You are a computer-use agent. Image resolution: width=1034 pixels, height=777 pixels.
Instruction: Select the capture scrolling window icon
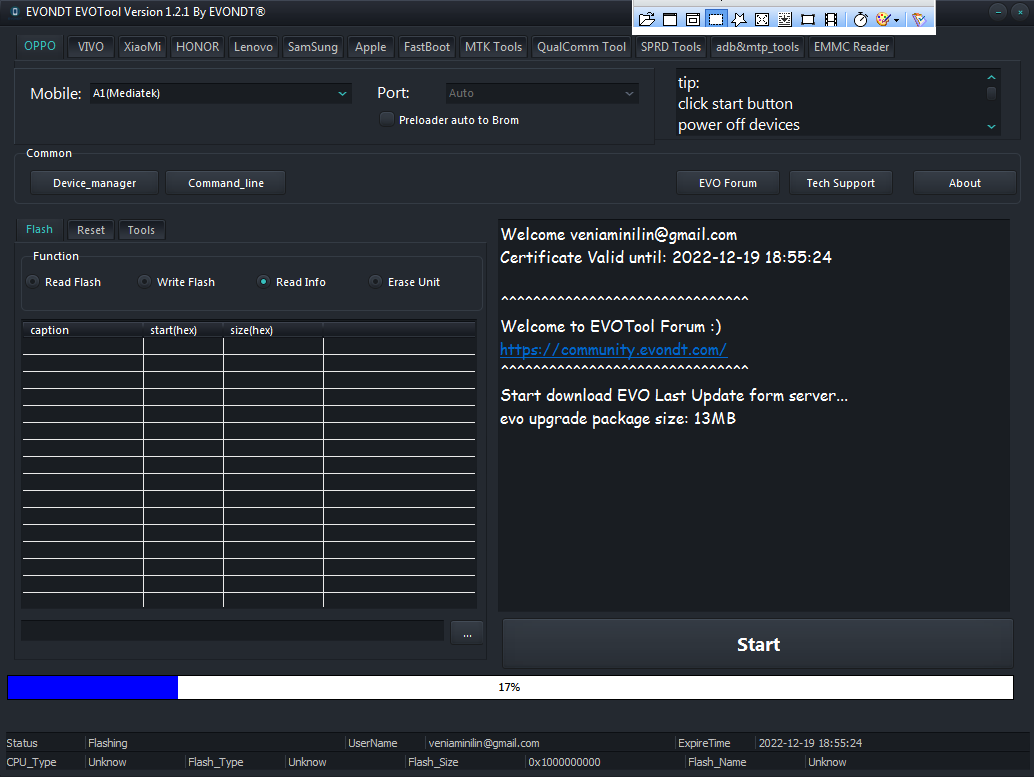(x=785, y=19)
